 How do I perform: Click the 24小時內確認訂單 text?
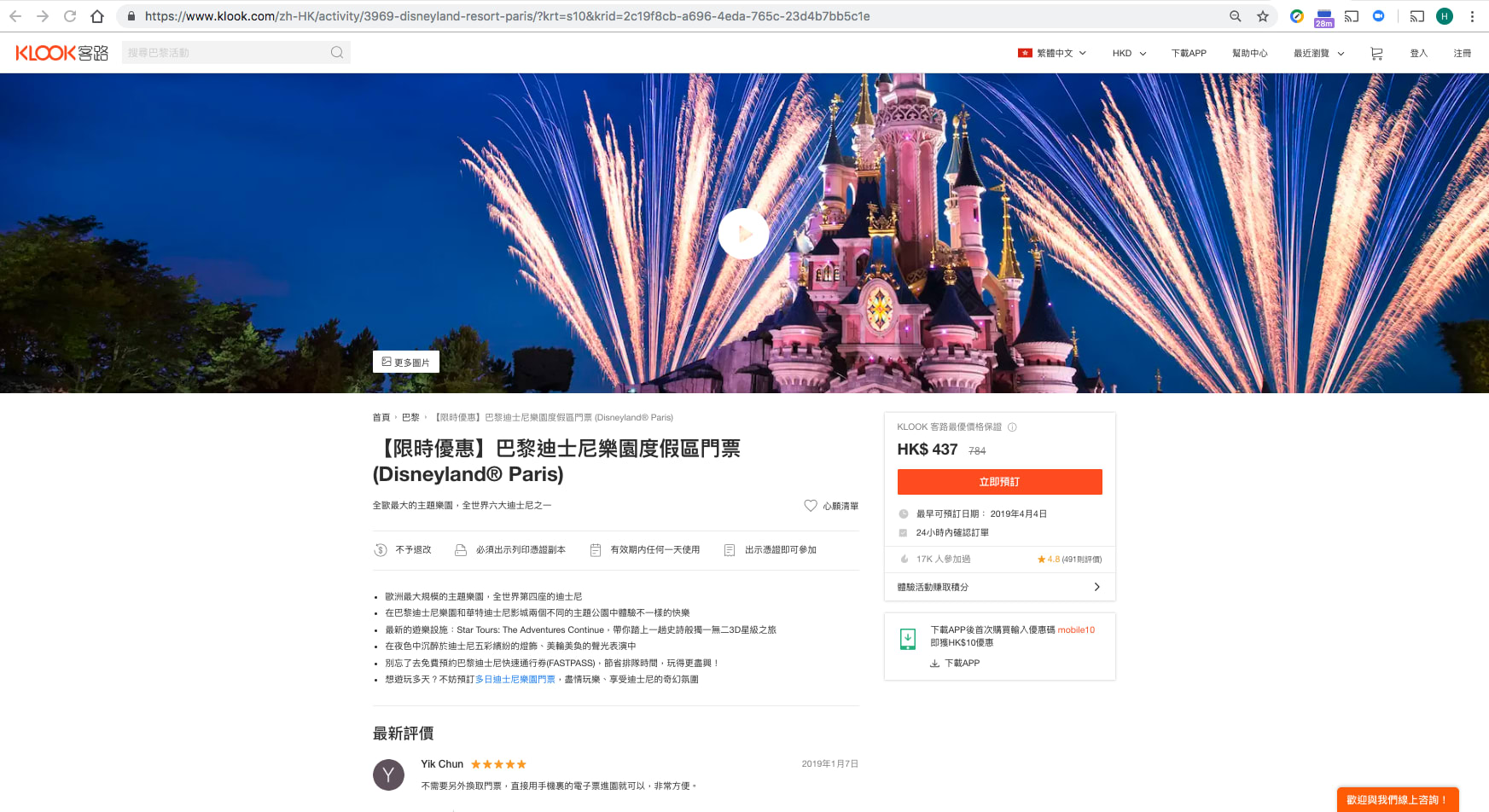(x=952, y=533)
